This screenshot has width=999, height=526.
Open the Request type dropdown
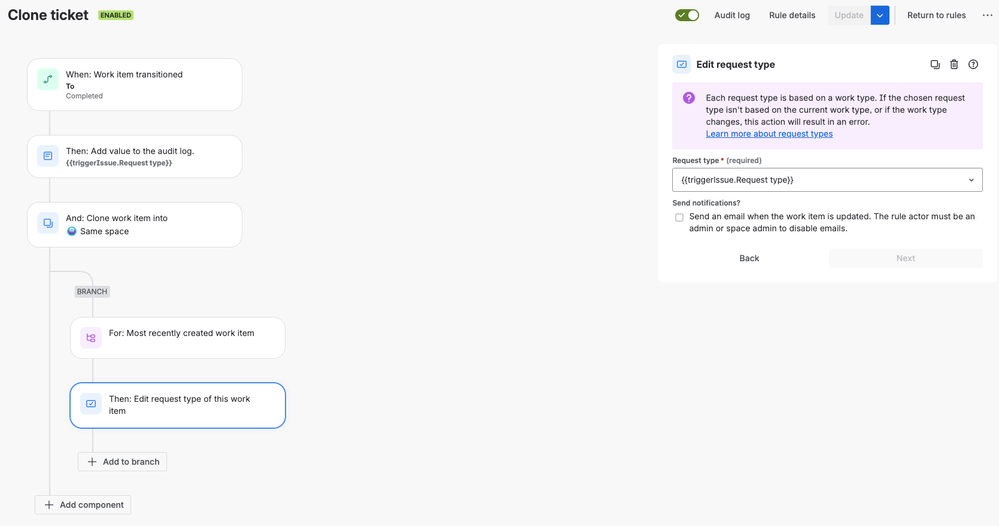[827, 180]
